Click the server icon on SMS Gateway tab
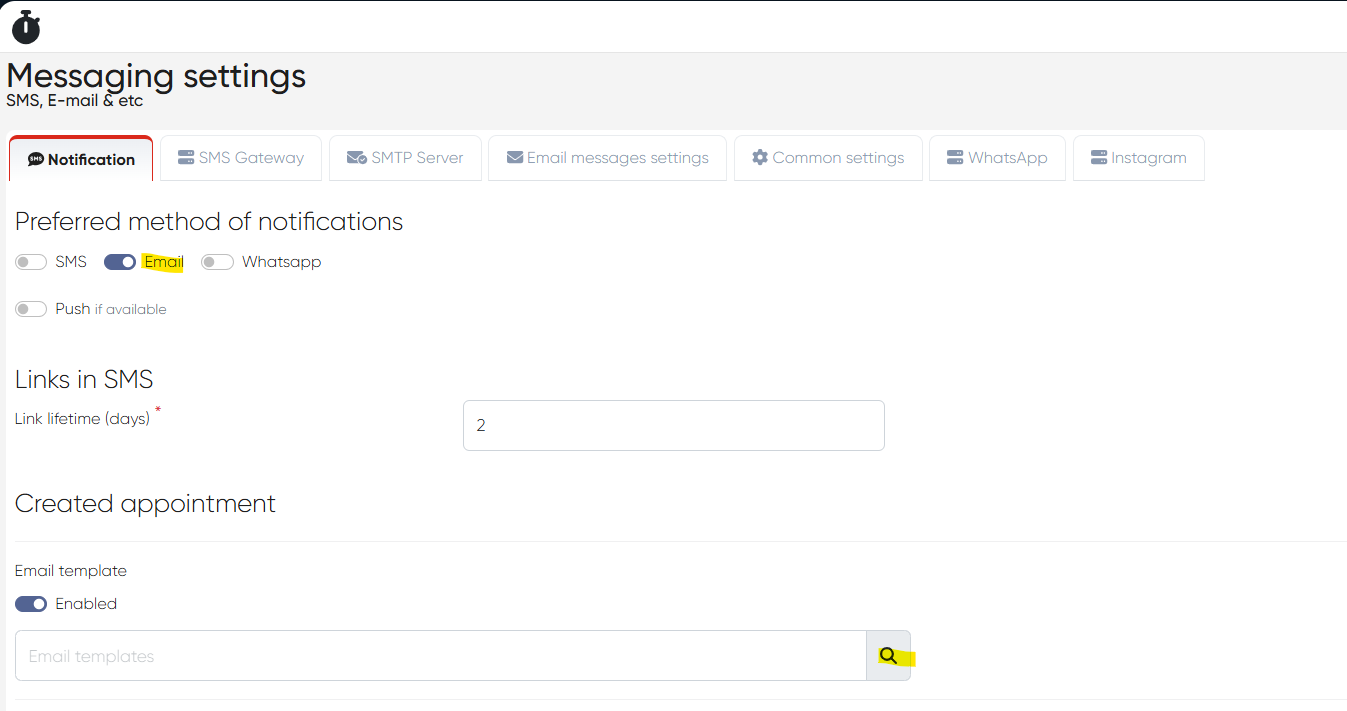Screen dimensions: 1347x711 click(186, 158)
